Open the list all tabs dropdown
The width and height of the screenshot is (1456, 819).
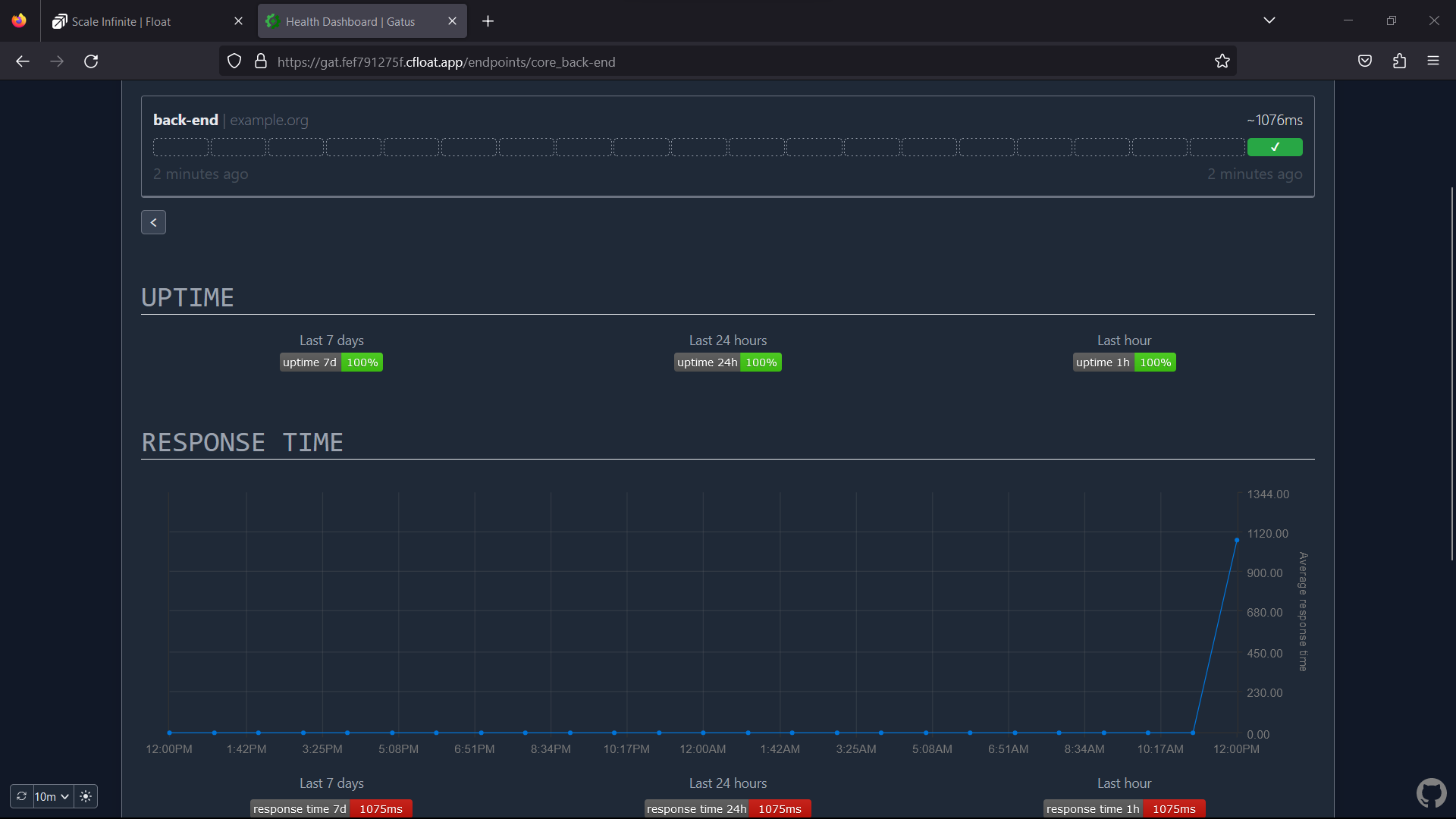click(1269, 20)
